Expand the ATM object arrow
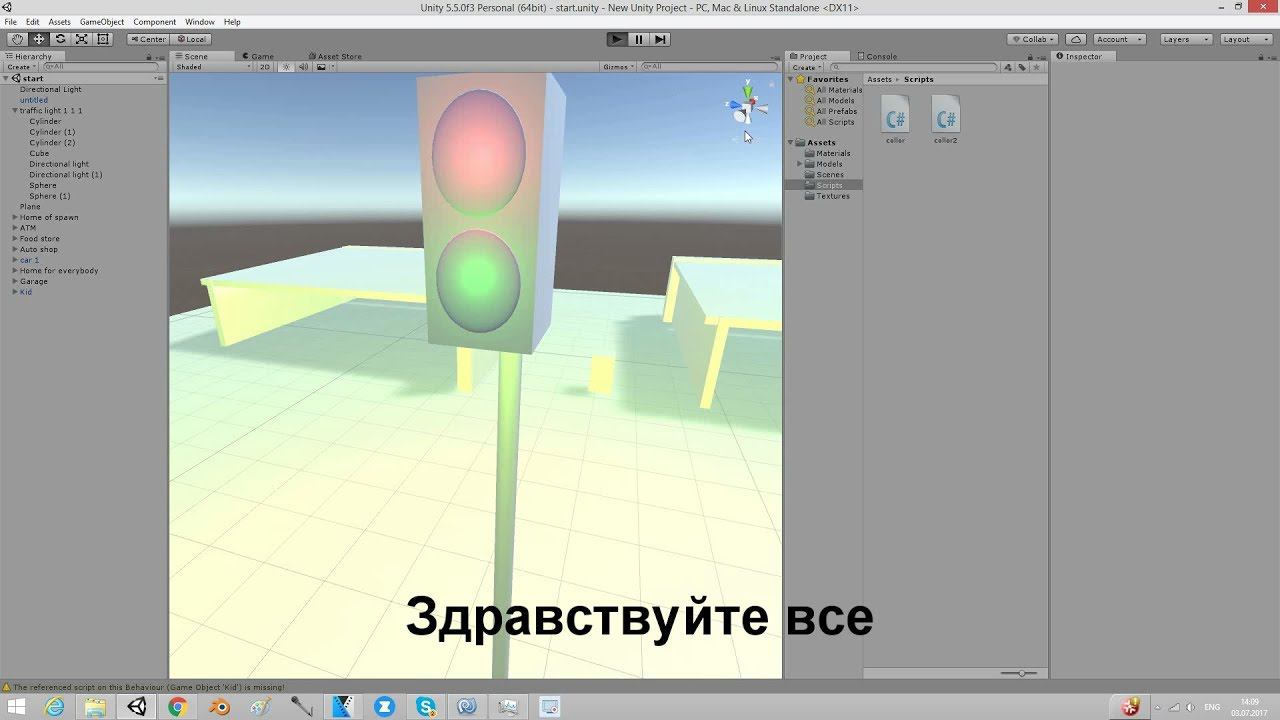This screenshot has height=720, width=1280. (15, 228)
